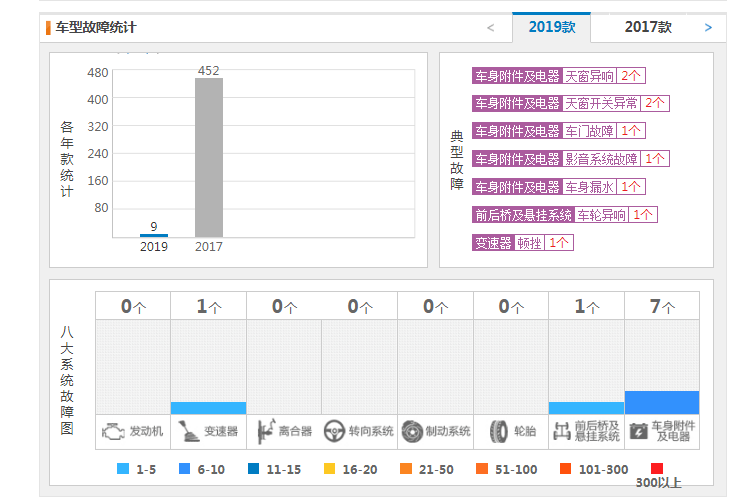Click the 2019 x-axis label
Viewport: 729px width, 503px height.
[x=154, y=247]
